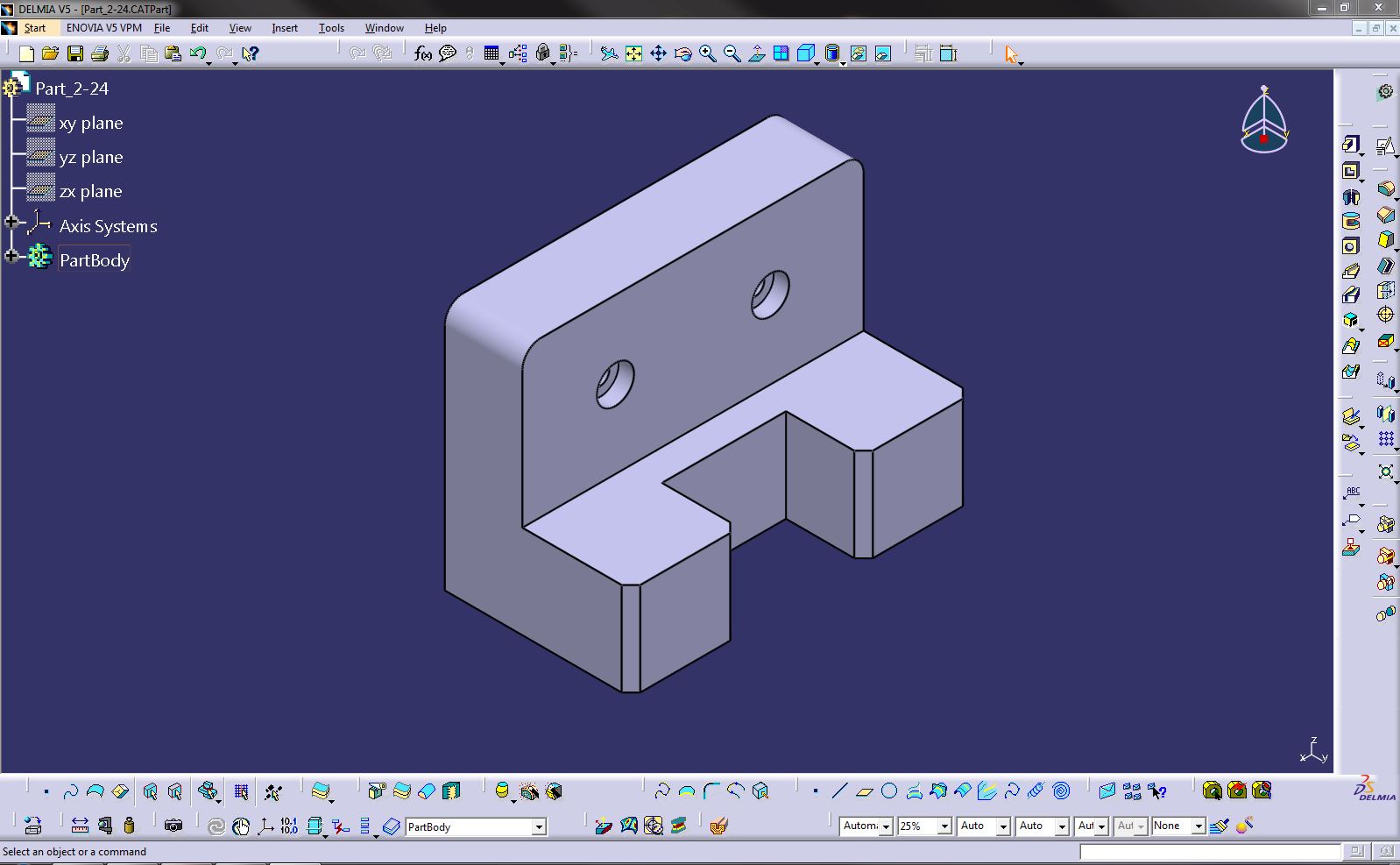Click the Point tool in wireframe toolbar
1400x865 pixels.
(x=815, y=791)
